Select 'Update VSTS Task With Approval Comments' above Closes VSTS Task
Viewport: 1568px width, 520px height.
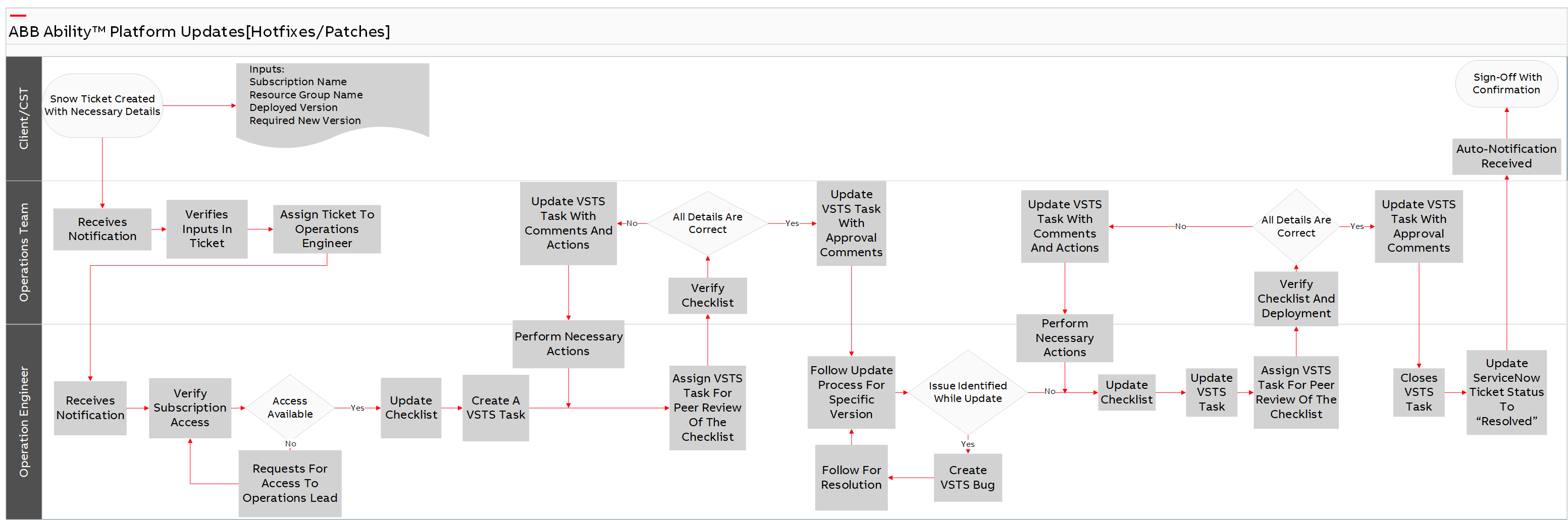click(x=1418, y=226)
